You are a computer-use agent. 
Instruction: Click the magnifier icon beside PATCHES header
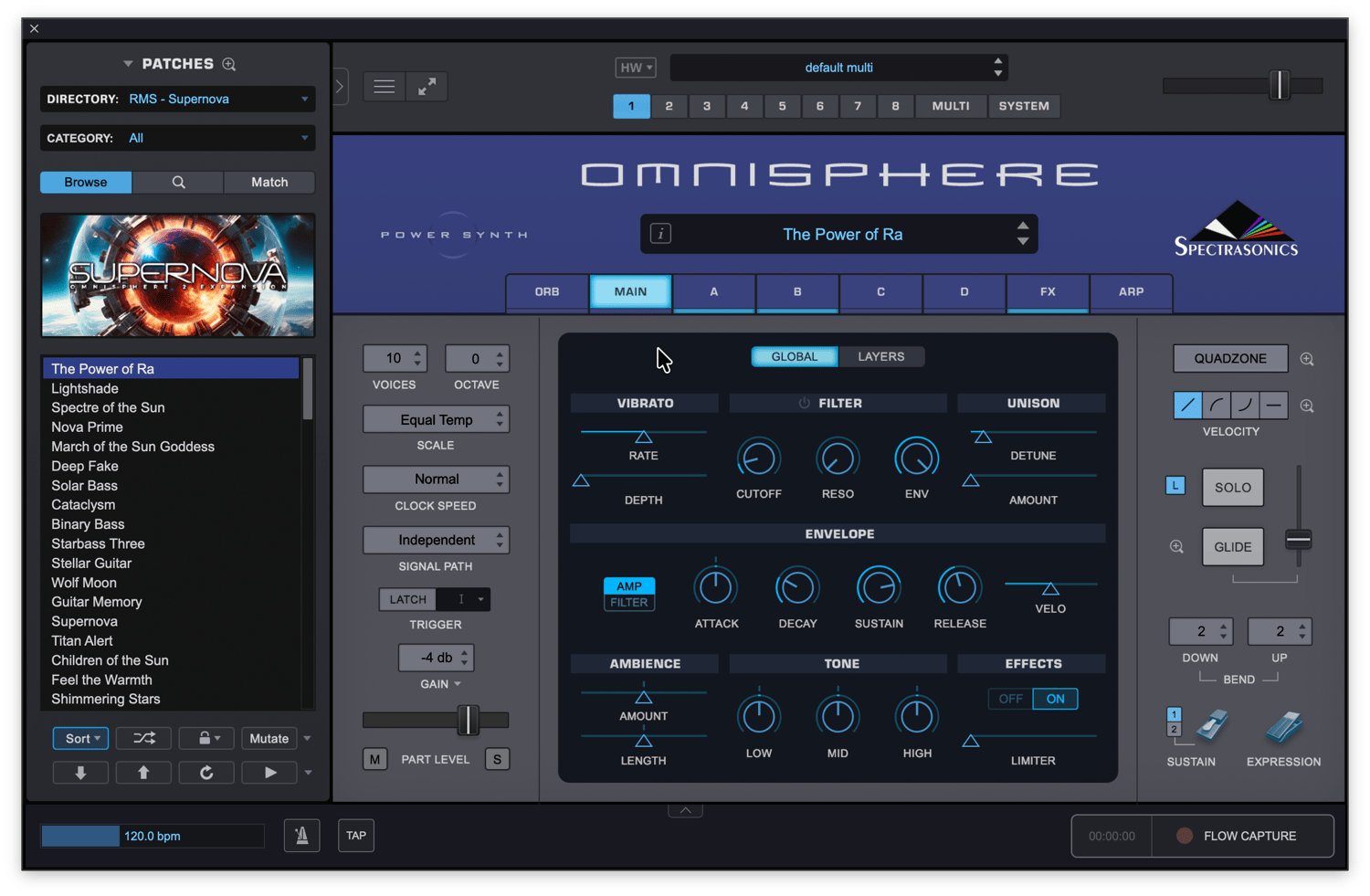pyautogui.click(x=229, y=64)
